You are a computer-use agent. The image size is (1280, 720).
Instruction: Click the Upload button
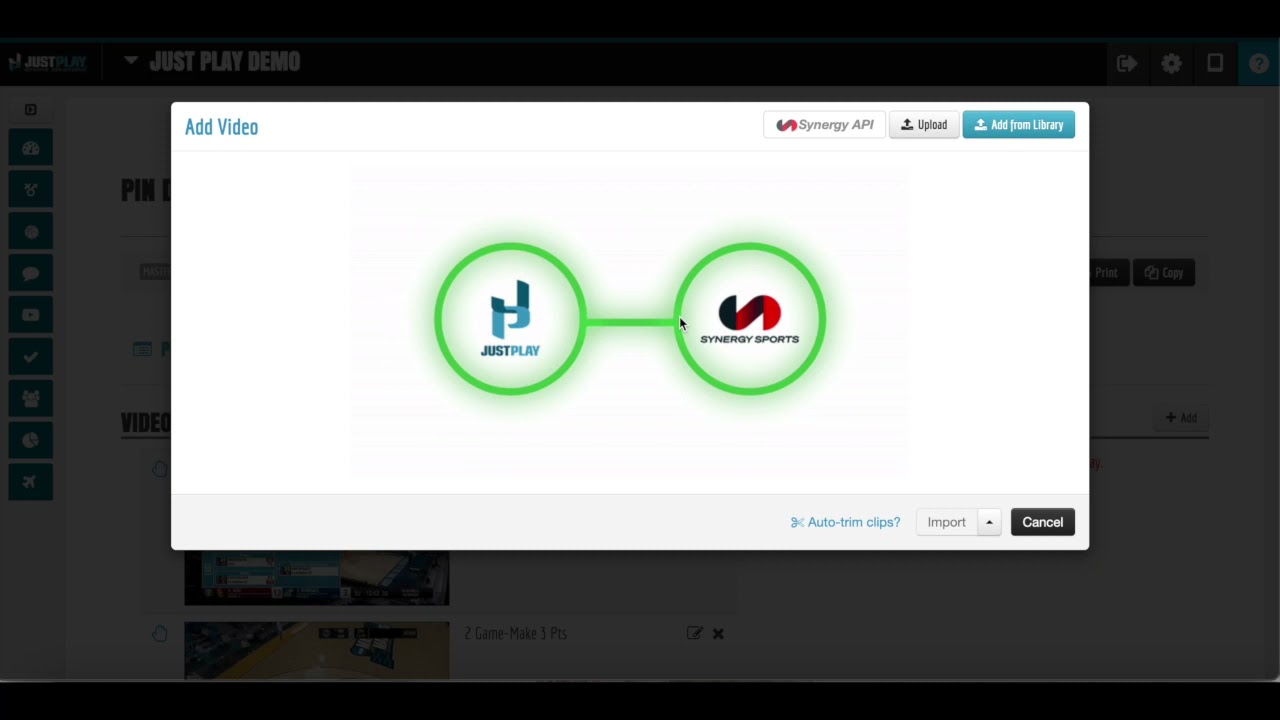[x=924, y=125]
